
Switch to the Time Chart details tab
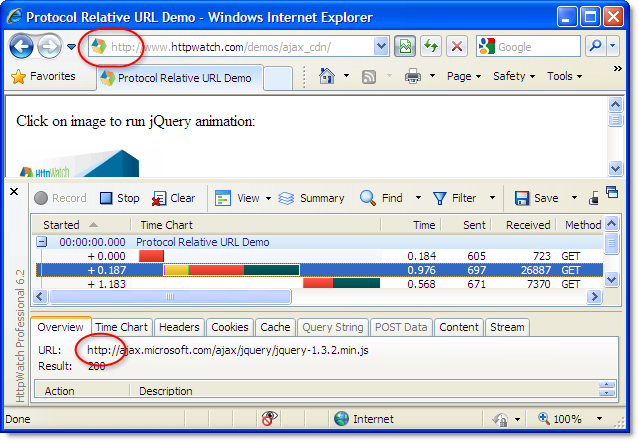tap(121, 327)
